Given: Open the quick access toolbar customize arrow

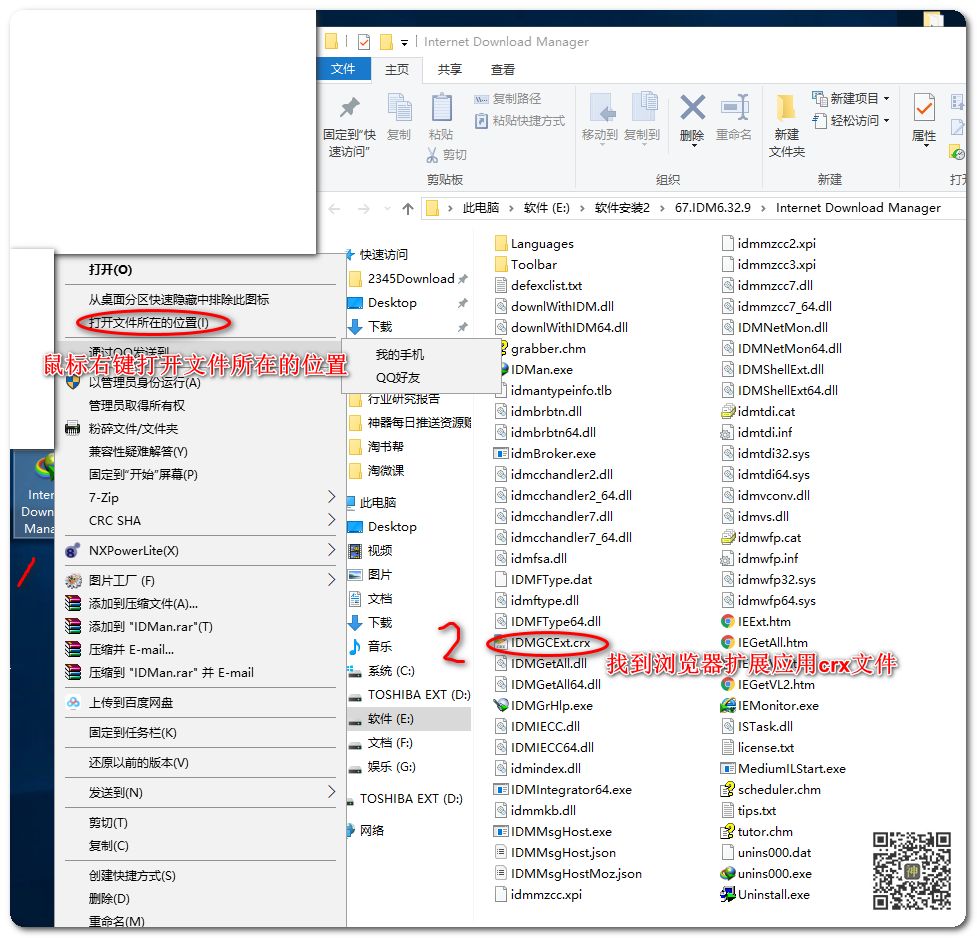Looking at the screenshot, I should tap(404, 43).
